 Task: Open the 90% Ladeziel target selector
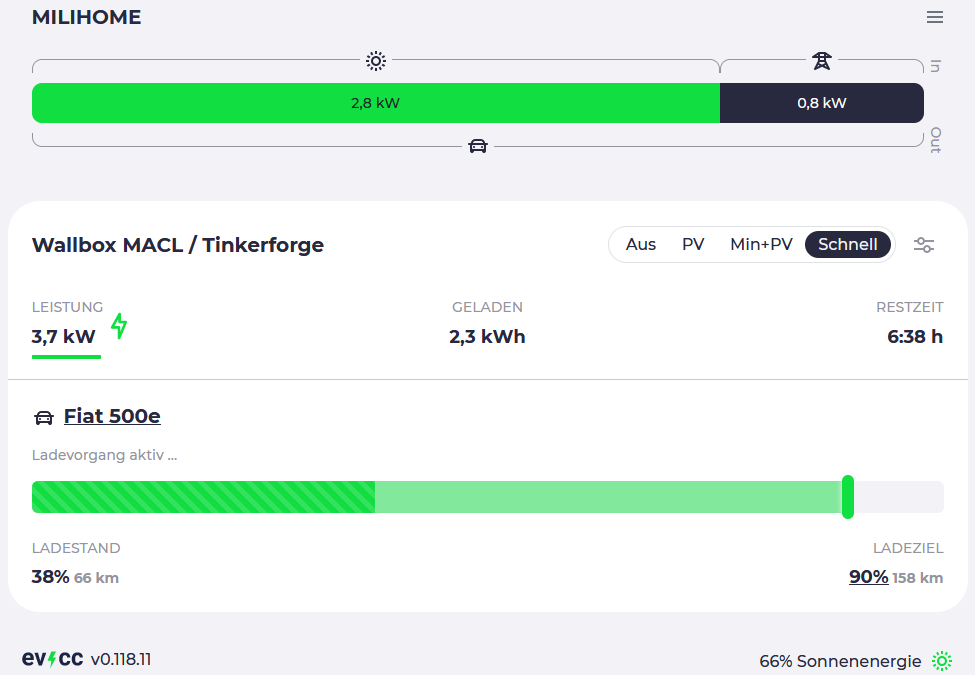[869, 577]
